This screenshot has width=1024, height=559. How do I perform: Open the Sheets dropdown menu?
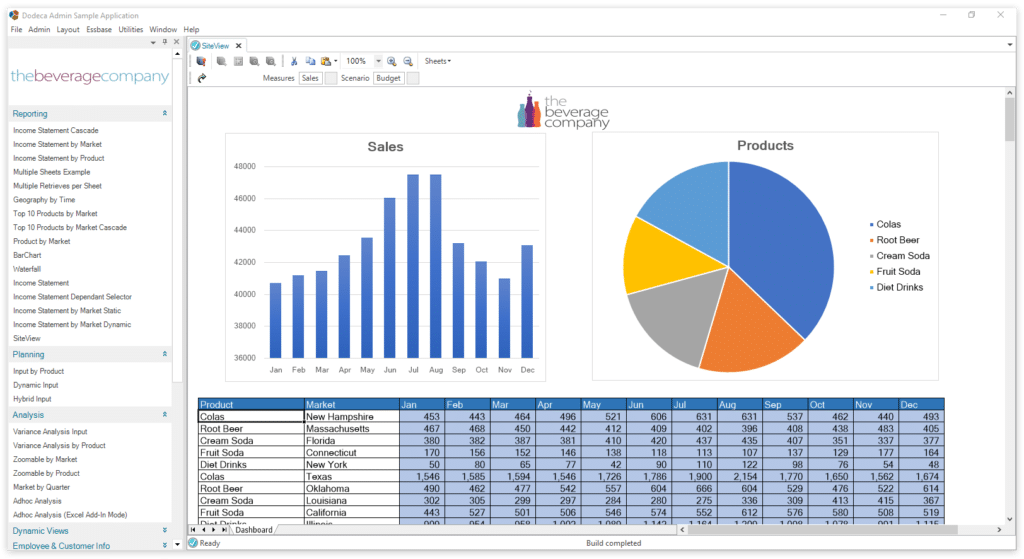click(x=438, y=61)
